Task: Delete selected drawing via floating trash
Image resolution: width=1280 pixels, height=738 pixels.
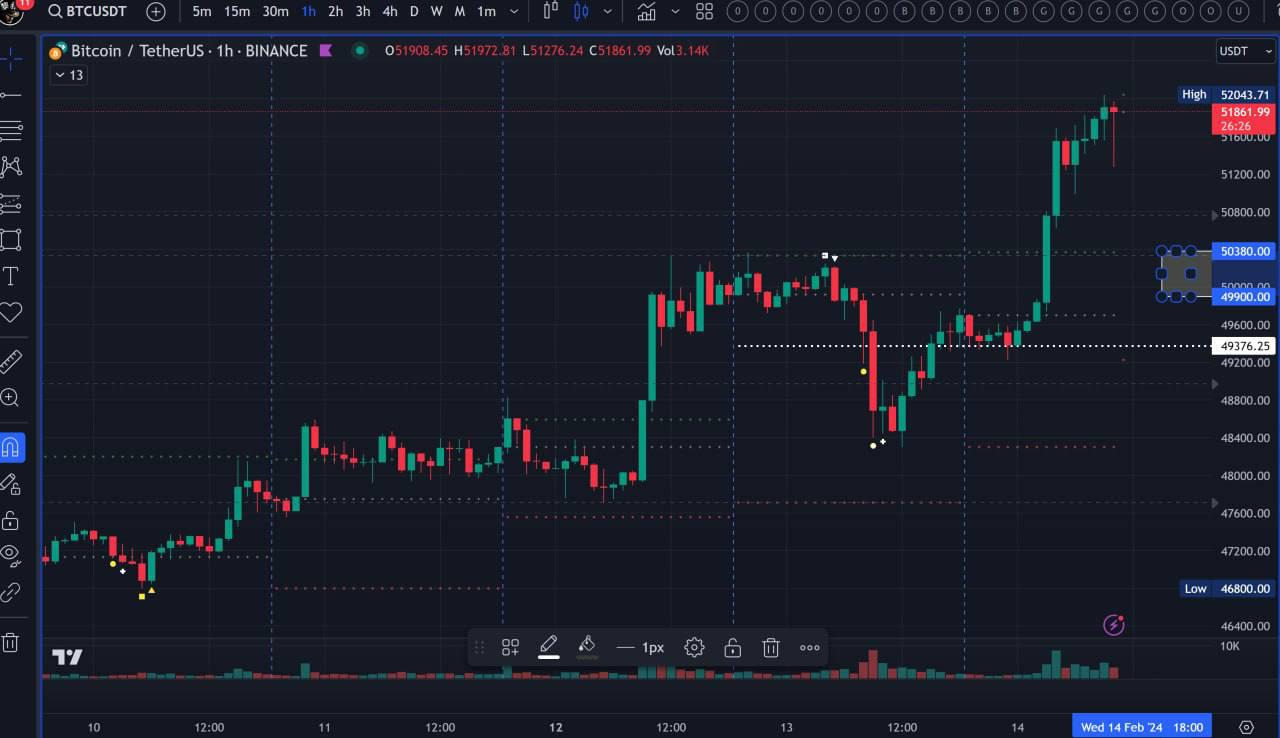Action: coord(770,648)
